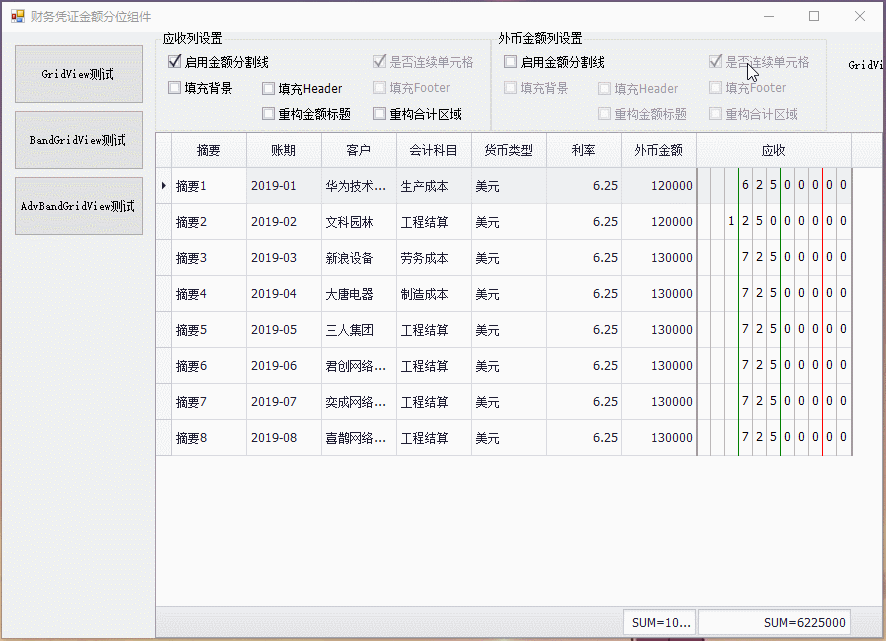Click the date cell 2019-01
Screen dimensions: 886x641
click(x=284, y=185)
